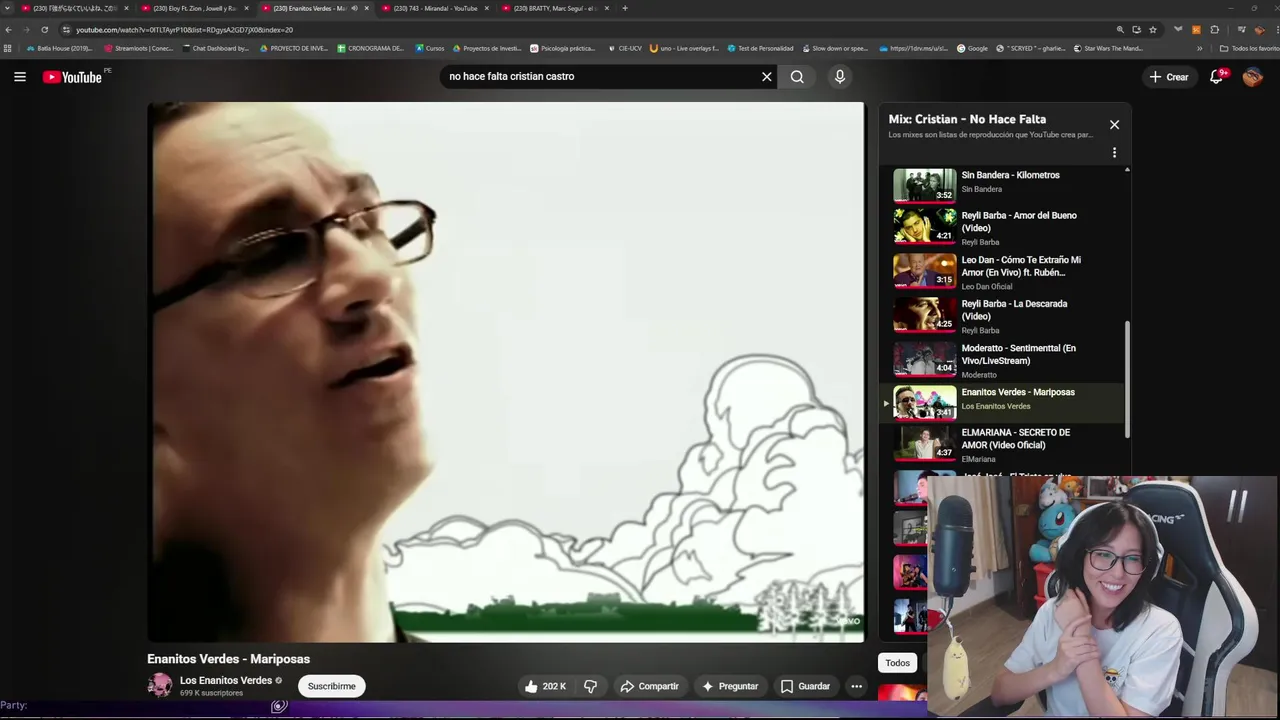The image size is (1280, 720).
Task: Save the video with Guardar
Action: click(x=805, y=686)
